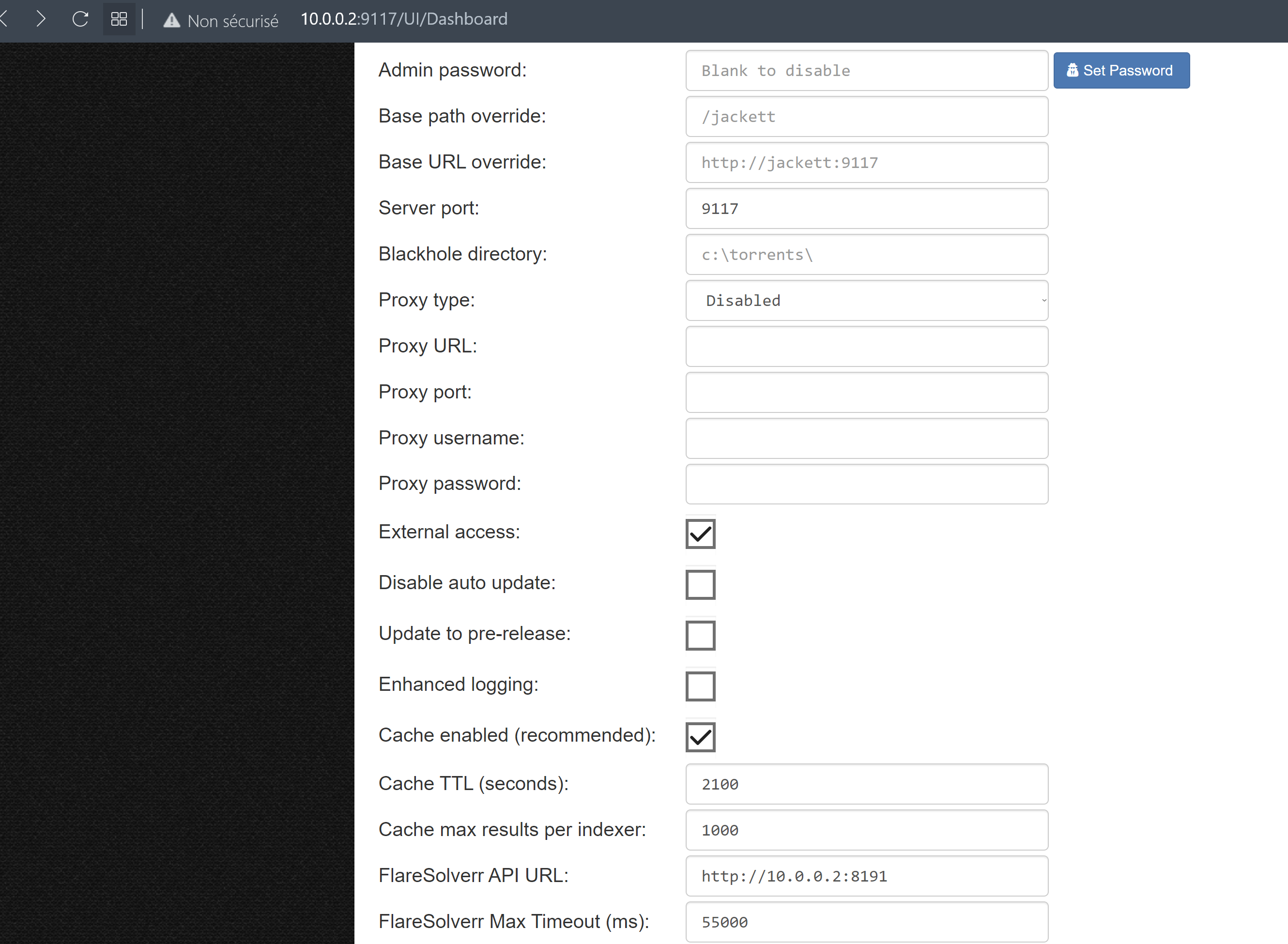Expand Proxy type selector showing Disabled
The width and height of the screenshot is (1288, 944).
coord(866,300)
